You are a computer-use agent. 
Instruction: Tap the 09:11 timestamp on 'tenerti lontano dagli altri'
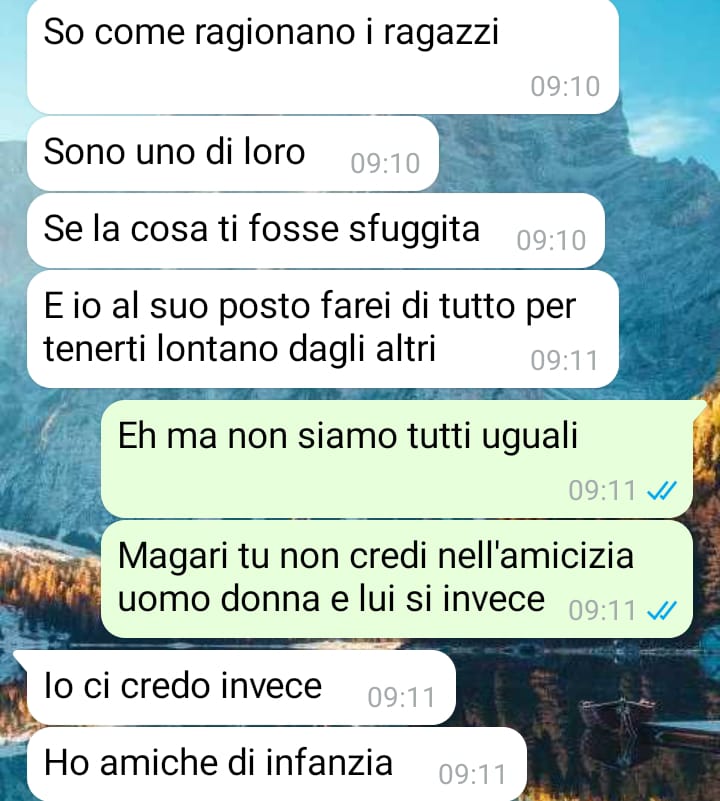pyautogui.click(x=565, y=361)
